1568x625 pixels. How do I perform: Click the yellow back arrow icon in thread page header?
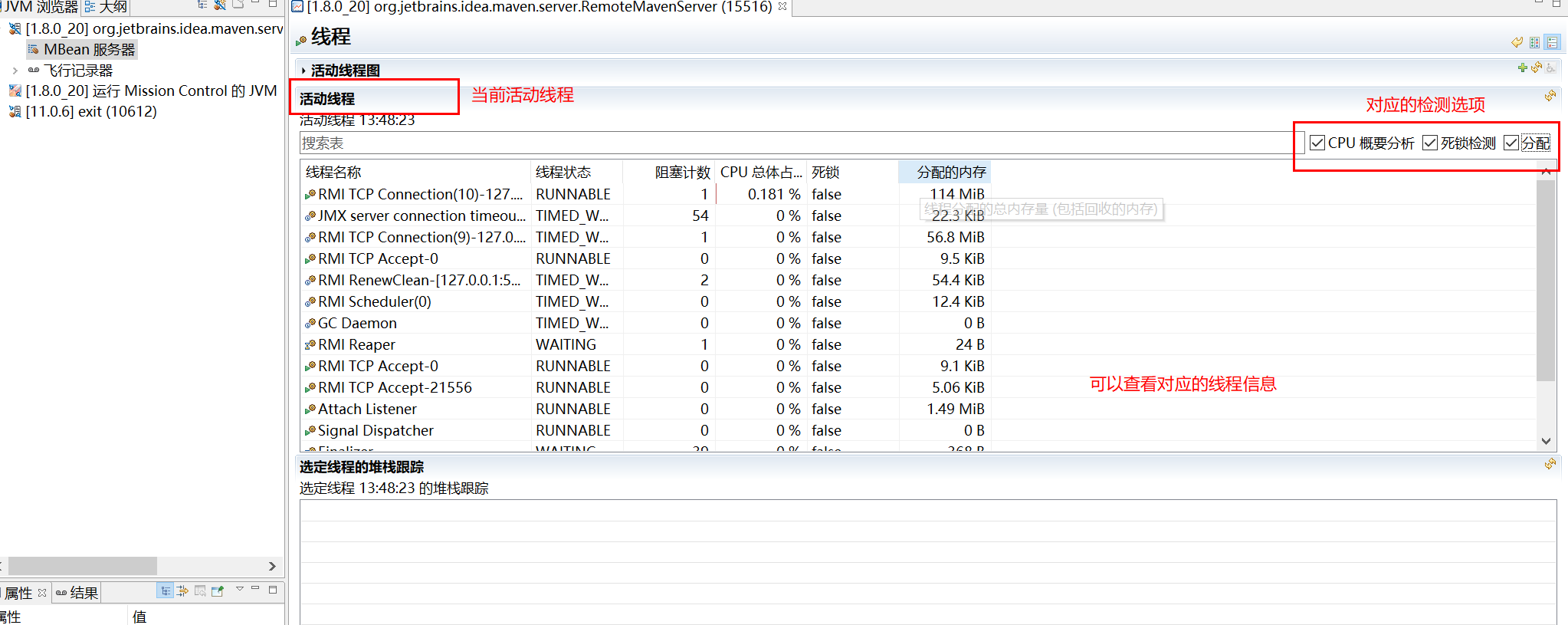[1517, 42]
